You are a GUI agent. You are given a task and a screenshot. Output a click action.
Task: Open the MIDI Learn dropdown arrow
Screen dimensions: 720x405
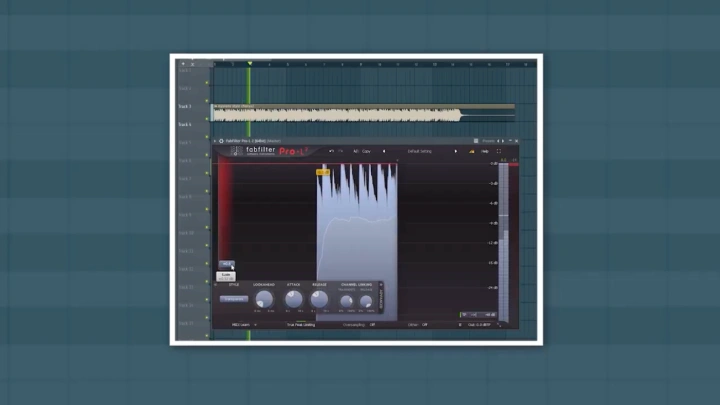click(255, 325)
